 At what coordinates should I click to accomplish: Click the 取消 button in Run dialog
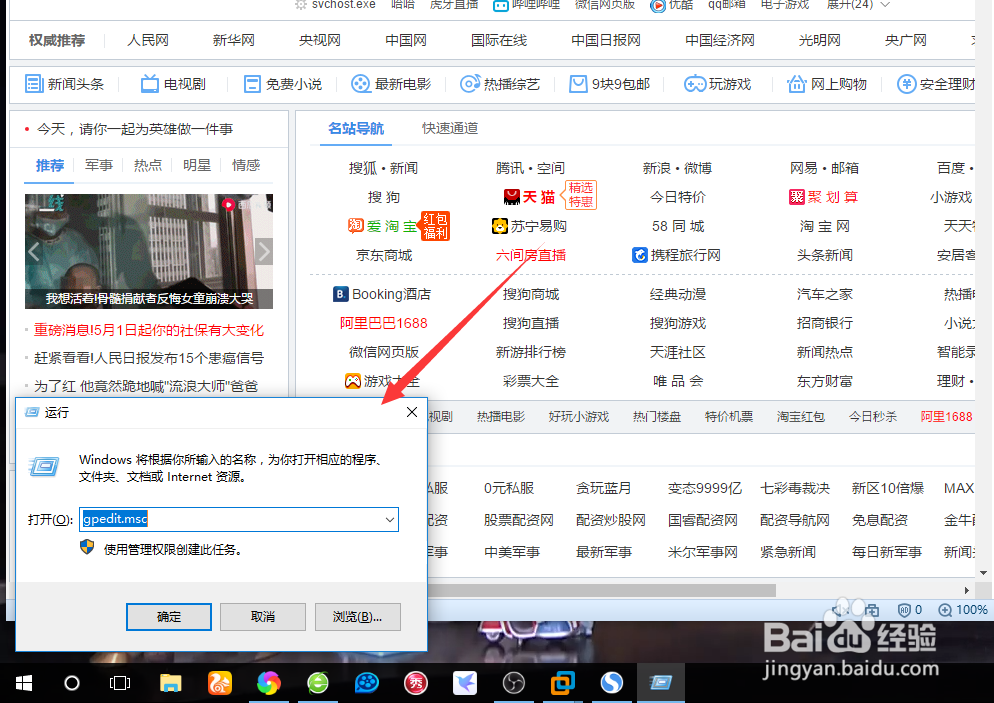[x=263, y=617]
